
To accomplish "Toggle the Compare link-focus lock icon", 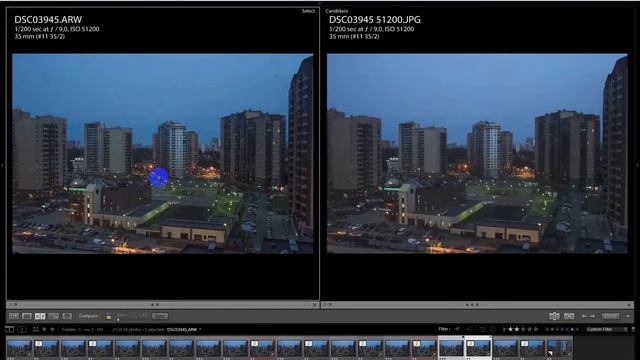I will coord(109,316).
